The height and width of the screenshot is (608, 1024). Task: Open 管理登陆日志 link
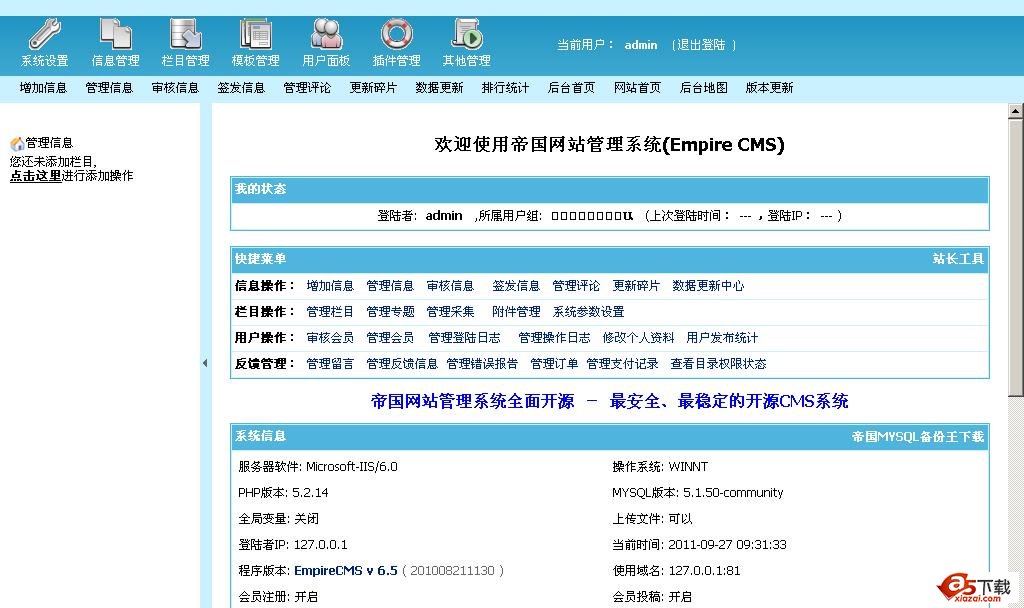tap(464, 338)
